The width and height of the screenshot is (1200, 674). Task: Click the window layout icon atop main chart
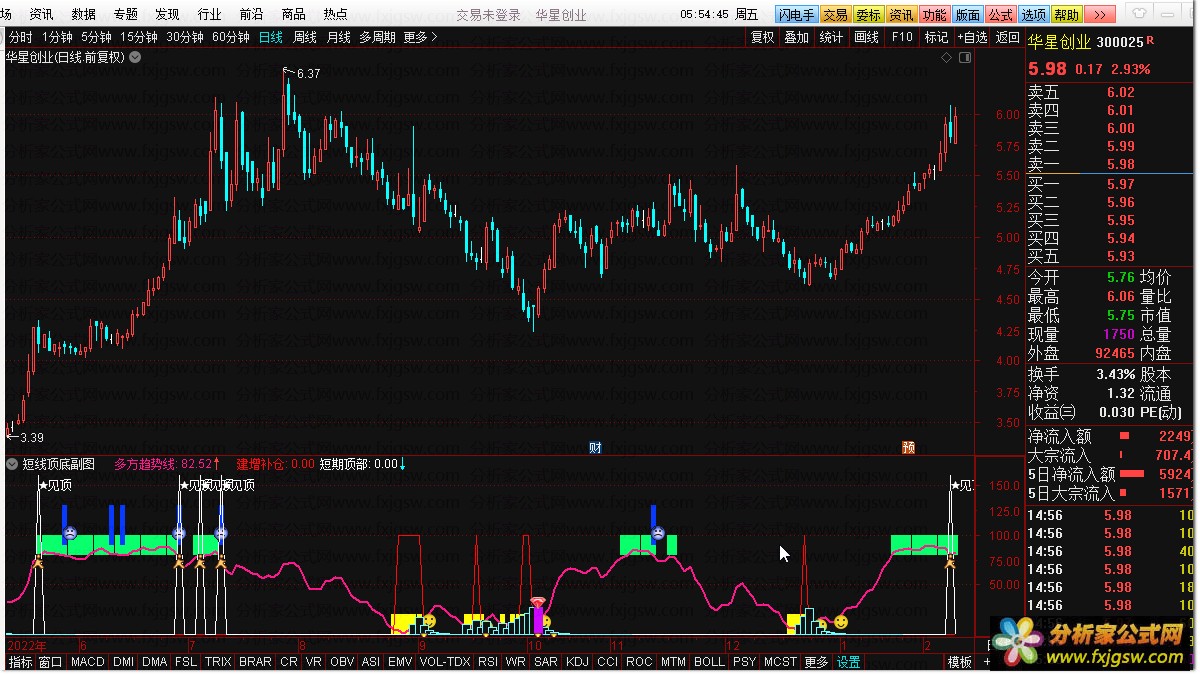coord(964,58)
